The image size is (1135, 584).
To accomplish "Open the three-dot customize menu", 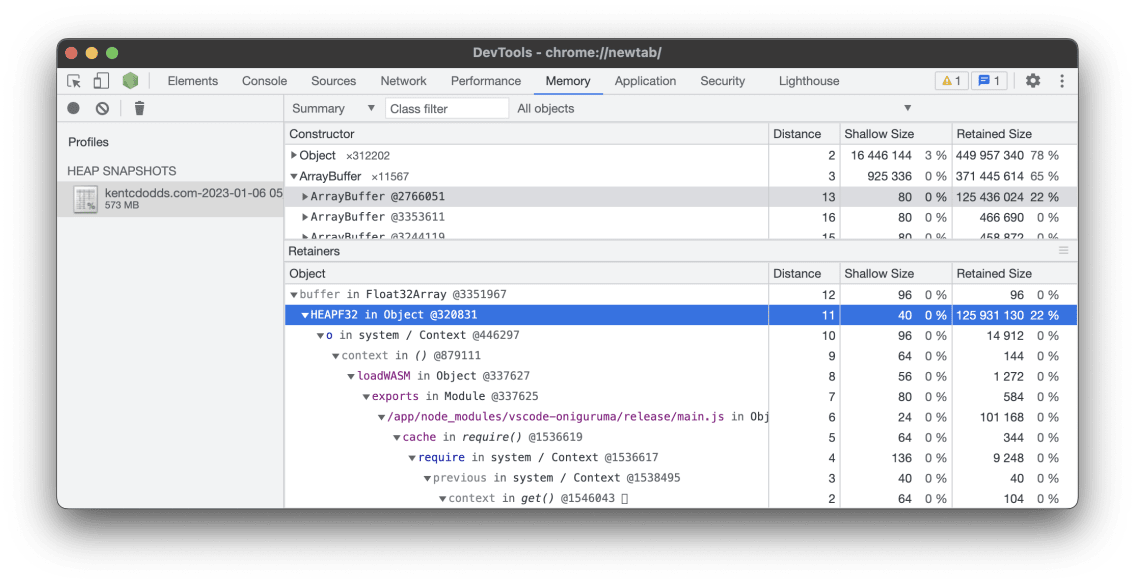I will pos(1062,81).
